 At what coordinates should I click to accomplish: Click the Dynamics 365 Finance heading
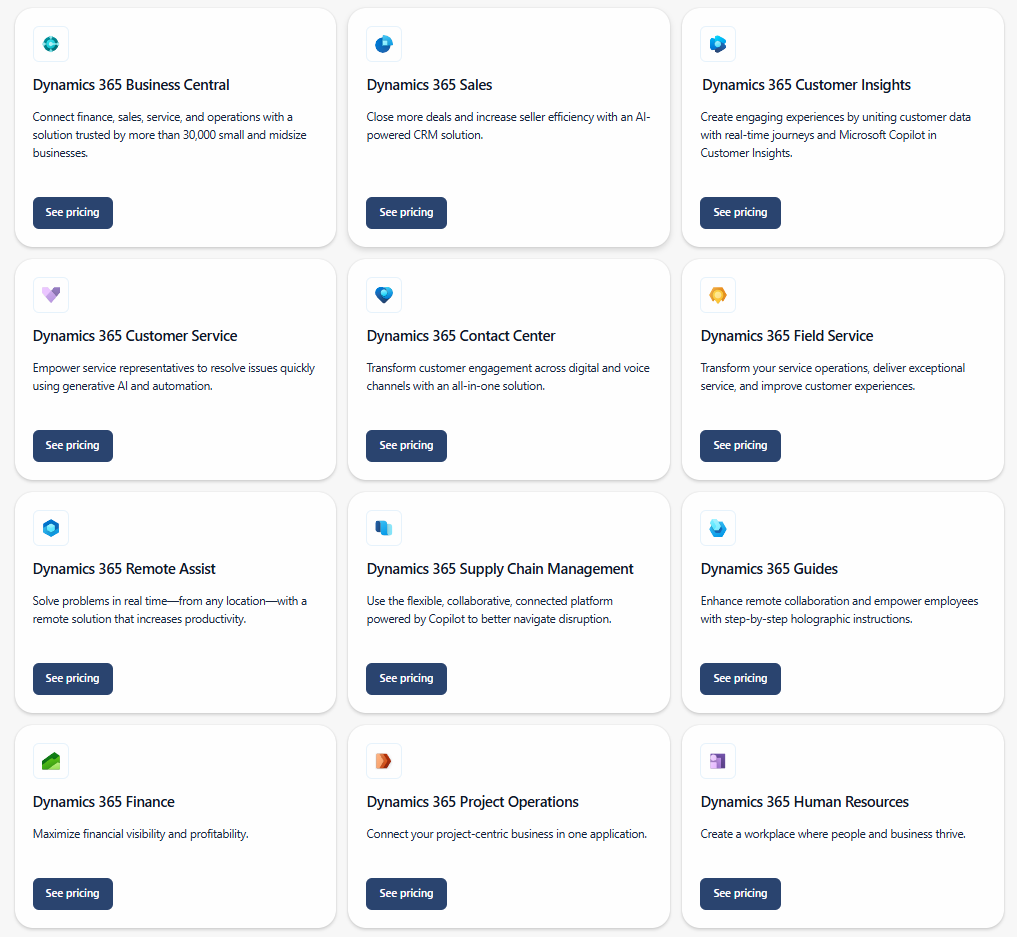pos(104,801)
